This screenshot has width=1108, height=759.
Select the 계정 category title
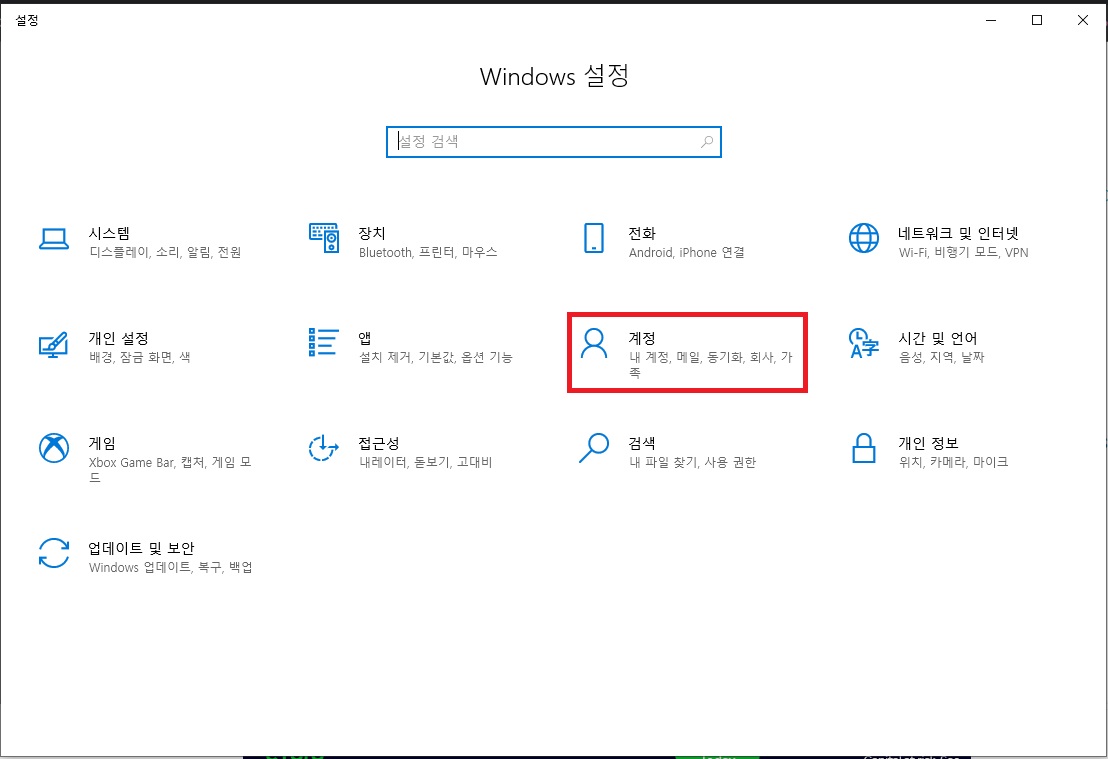tap(642, 339)
